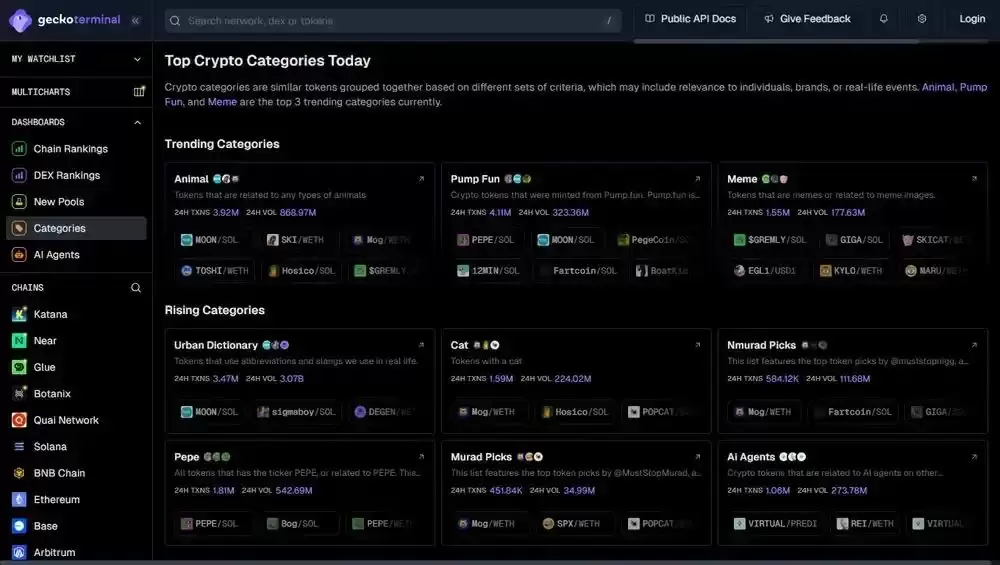
Task: Open the AI Agents category arrow icon
Action: point(974,457)
